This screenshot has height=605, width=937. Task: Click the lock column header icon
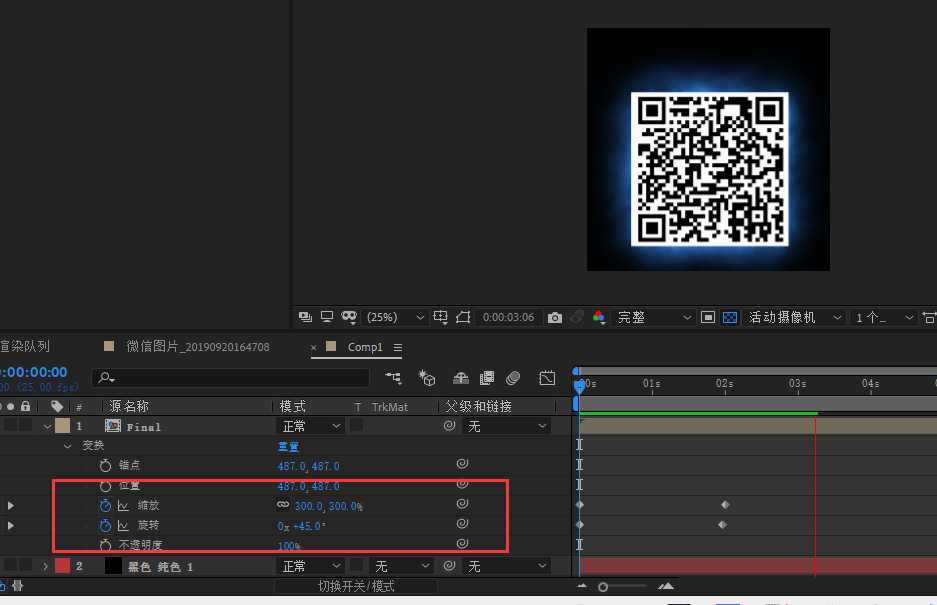[25, 407]
